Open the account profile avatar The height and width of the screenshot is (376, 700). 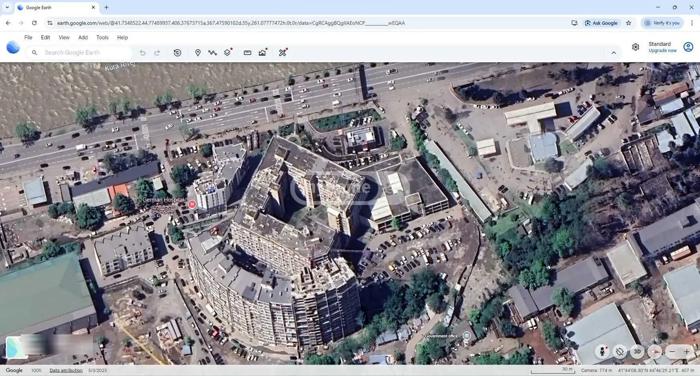688,46
